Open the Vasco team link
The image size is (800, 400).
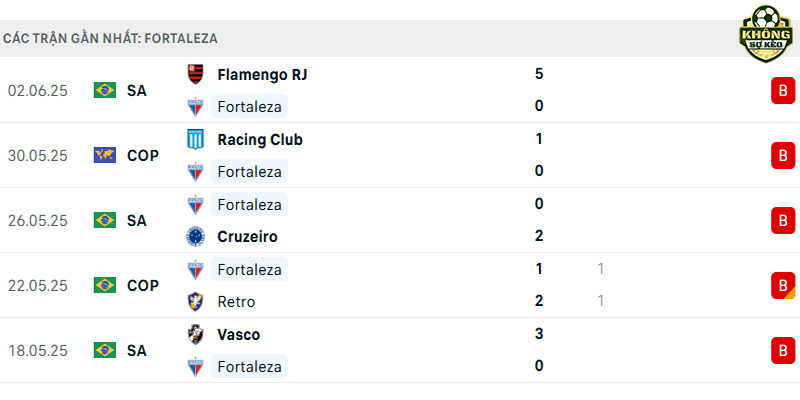[x=239, y=334]
